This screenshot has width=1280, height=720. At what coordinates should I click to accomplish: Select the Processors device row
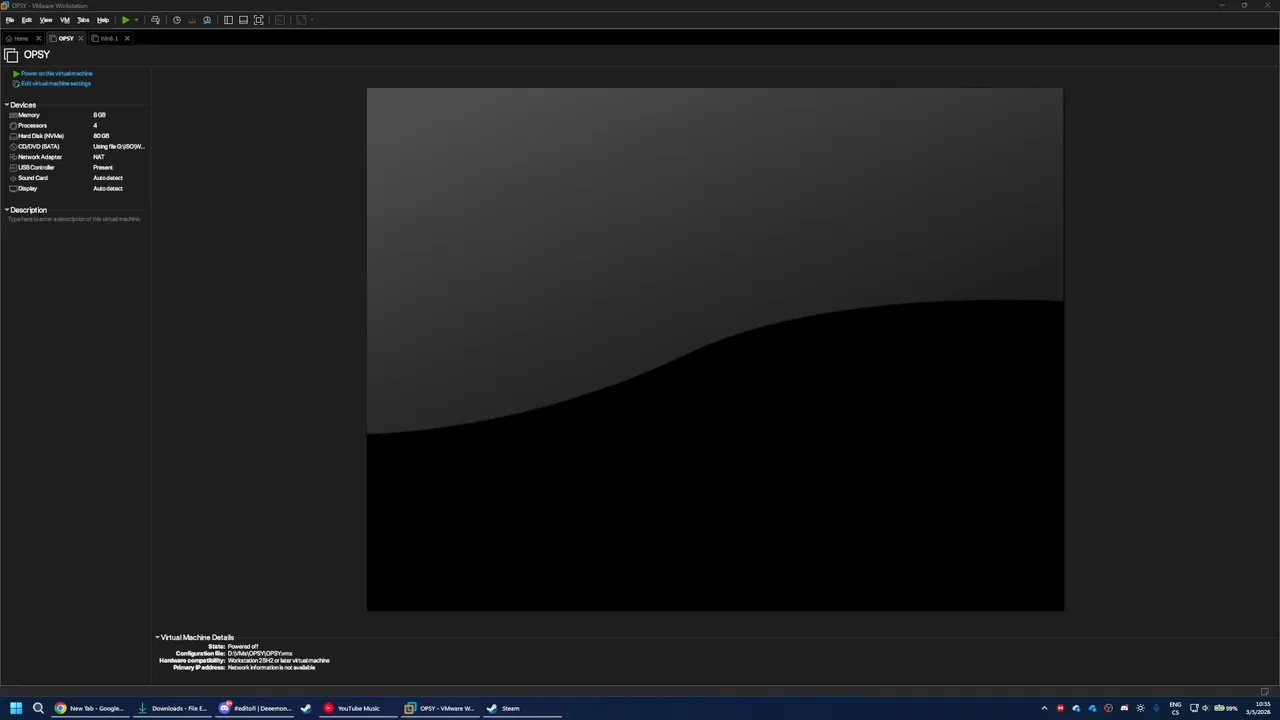[x=76, y=126]
